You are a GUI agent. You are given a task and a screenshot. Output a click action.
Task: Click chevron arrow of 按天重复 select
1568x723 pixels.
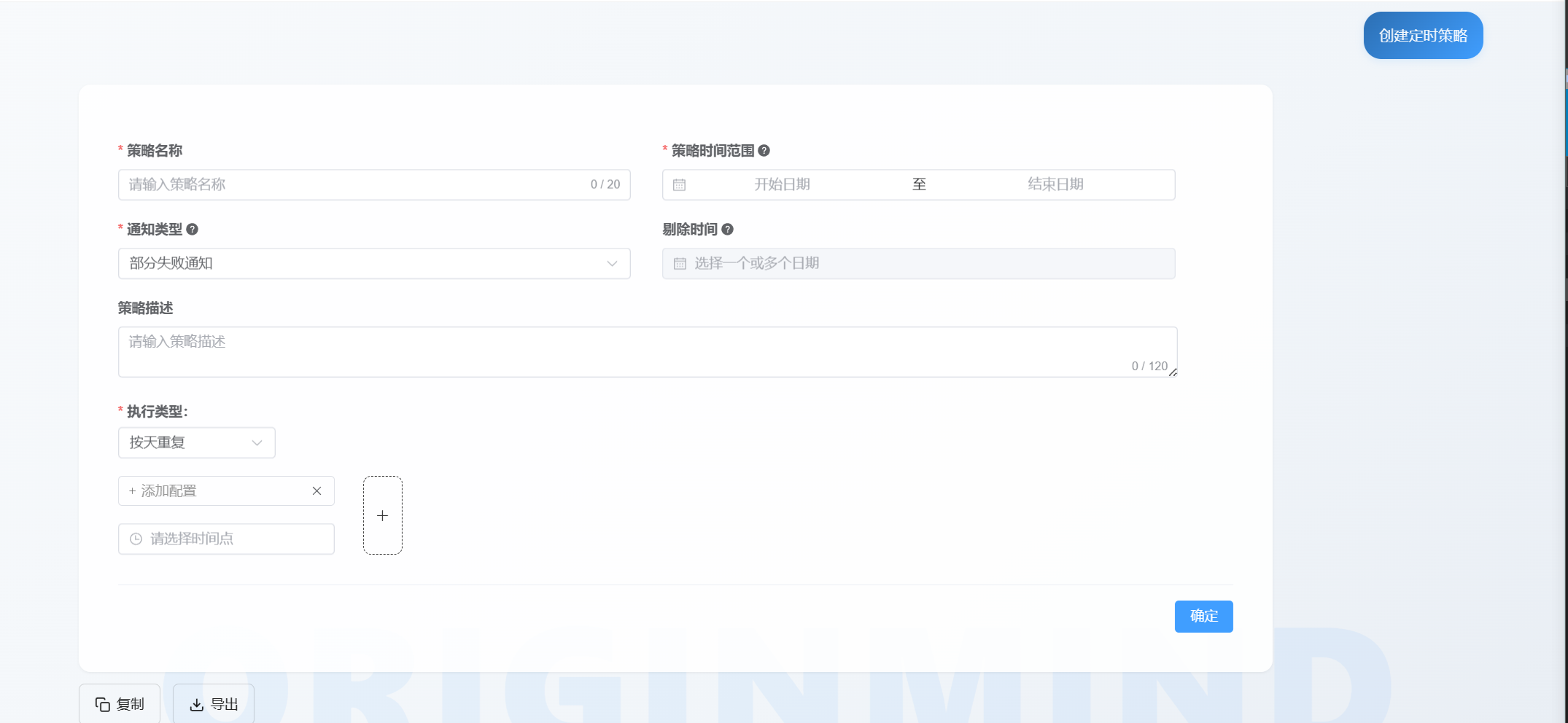[257, 443]
